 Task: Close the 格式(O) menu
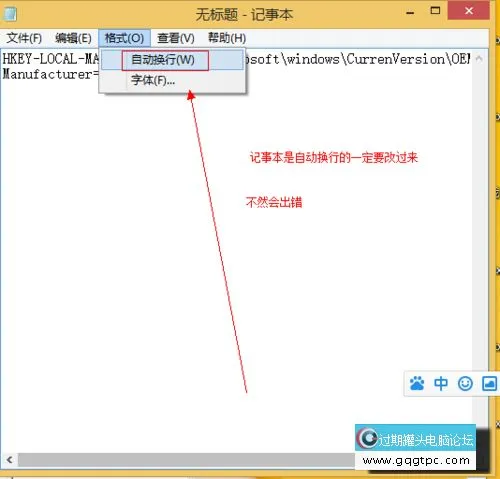point(124,38)
